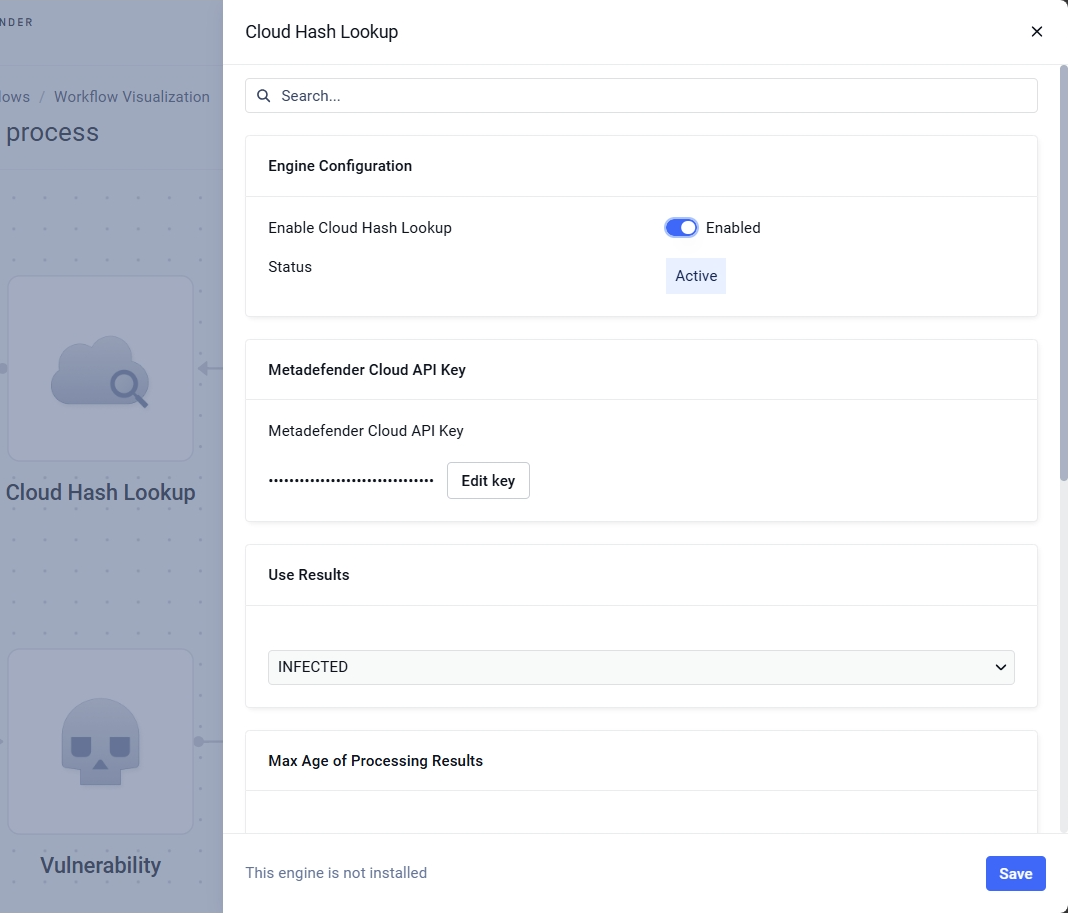The image size is (1068, 913).
Task: Open the Workflow Visualization breadcrumb
Action: pos(132,97)
